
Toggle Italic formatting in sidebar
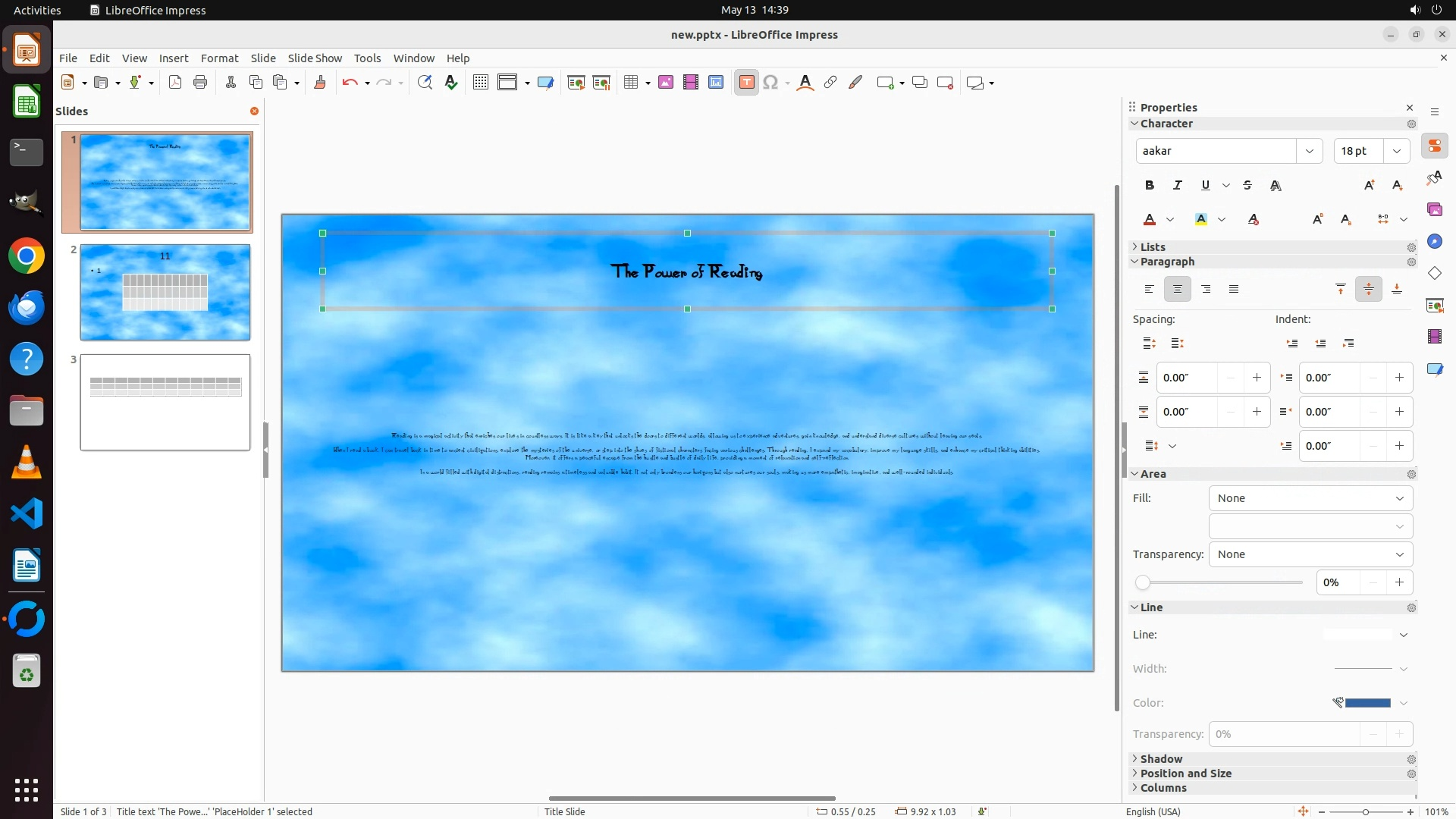click(1177, 185)
